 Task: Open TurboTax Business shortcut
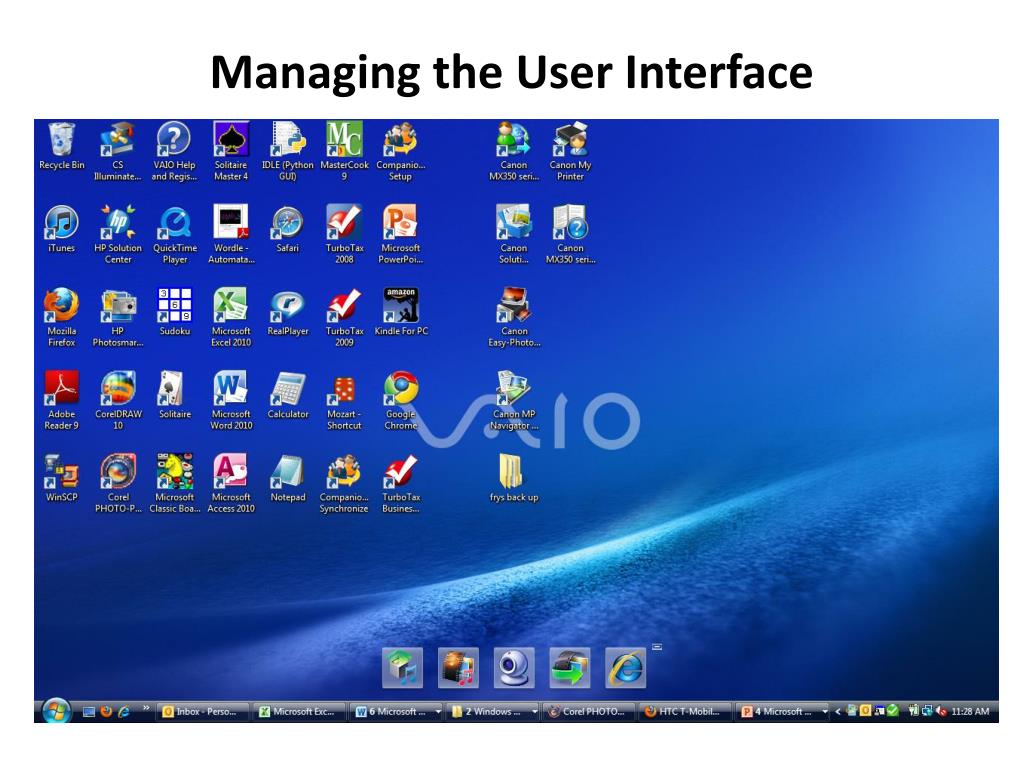[400, 483]
